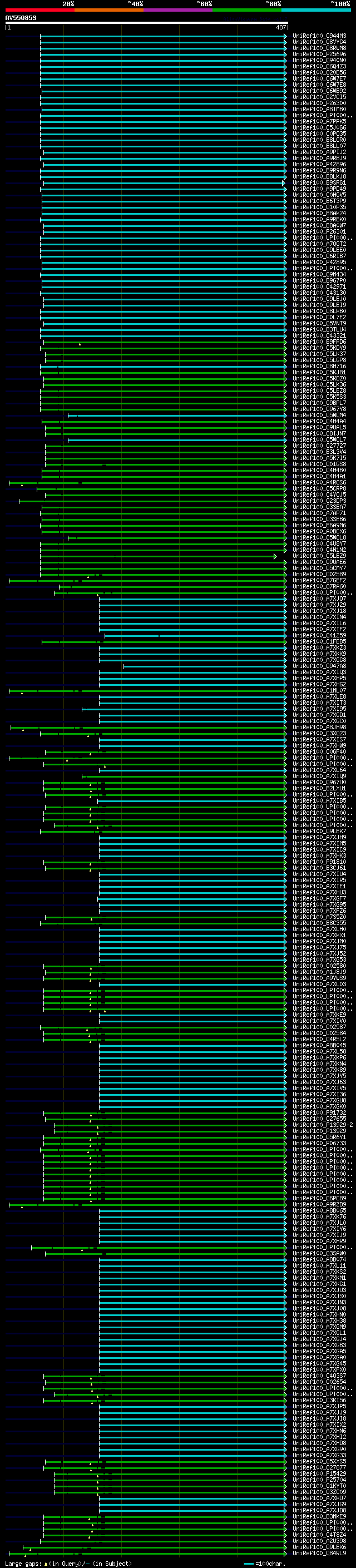Open hit UniRef100_Q4R5L2
Image resolution: width=356 pixels, height=1568 pixels.
coord(319,1039)
